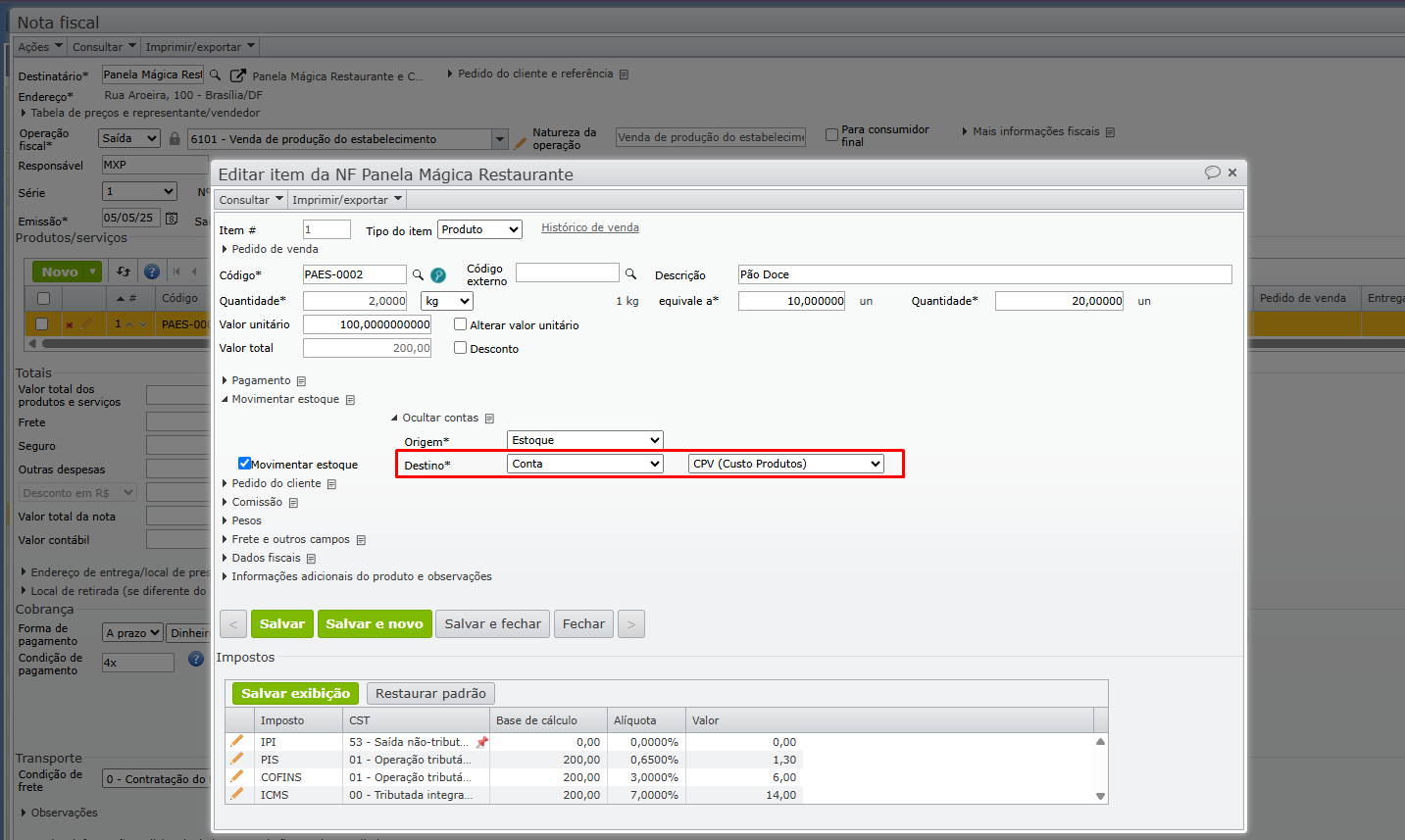
Task: Click the pin icon in the IPI row
Action: pos(481,742)
